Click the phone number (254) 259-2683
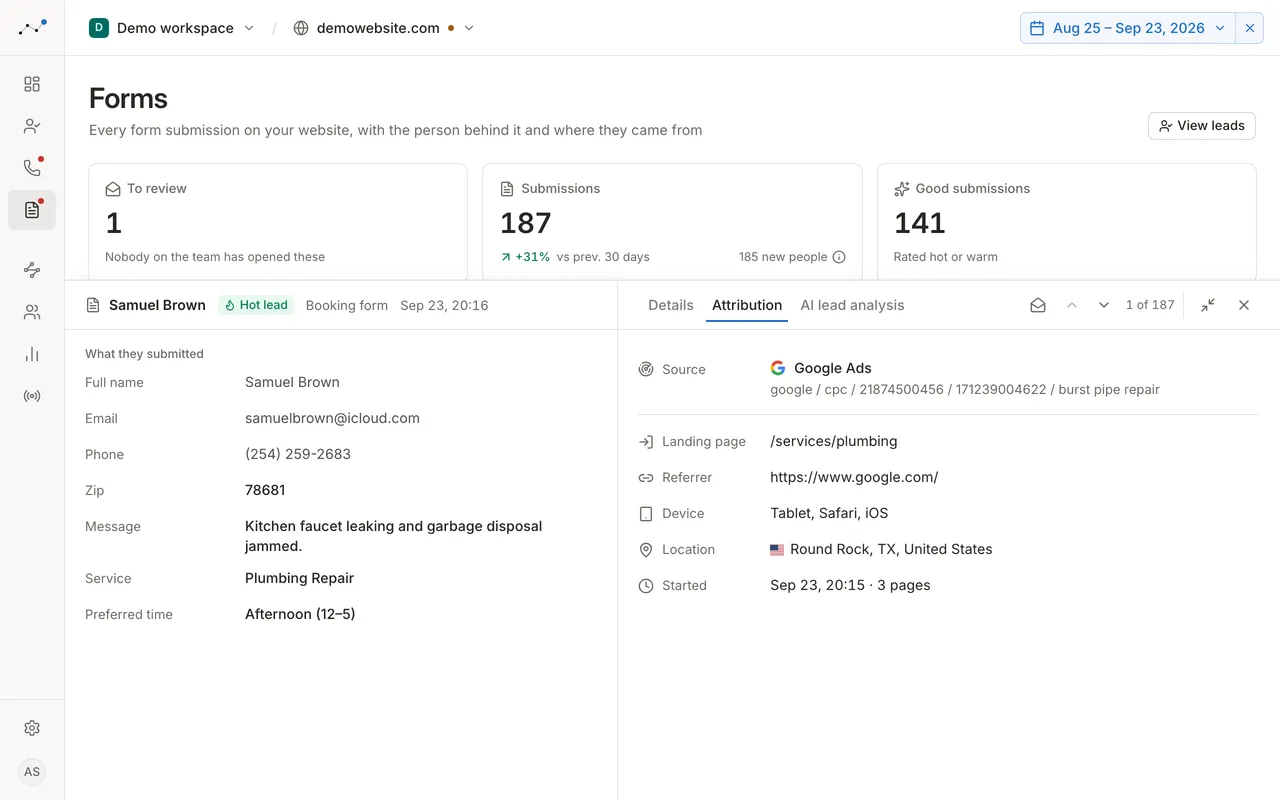Image resolution: width=1280 pixels, height=800 pixels. (298, 454)
